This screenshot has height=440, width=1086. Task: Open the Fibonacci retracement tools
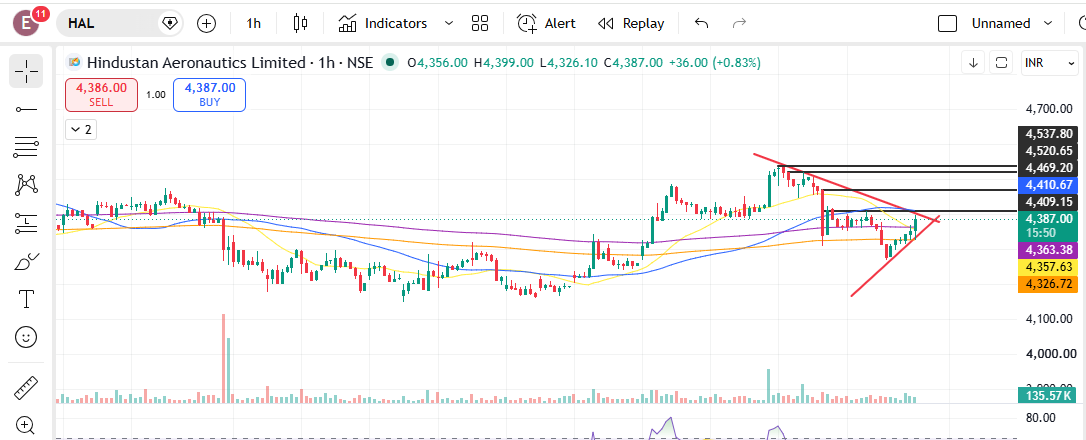click(x=26, y=146)
